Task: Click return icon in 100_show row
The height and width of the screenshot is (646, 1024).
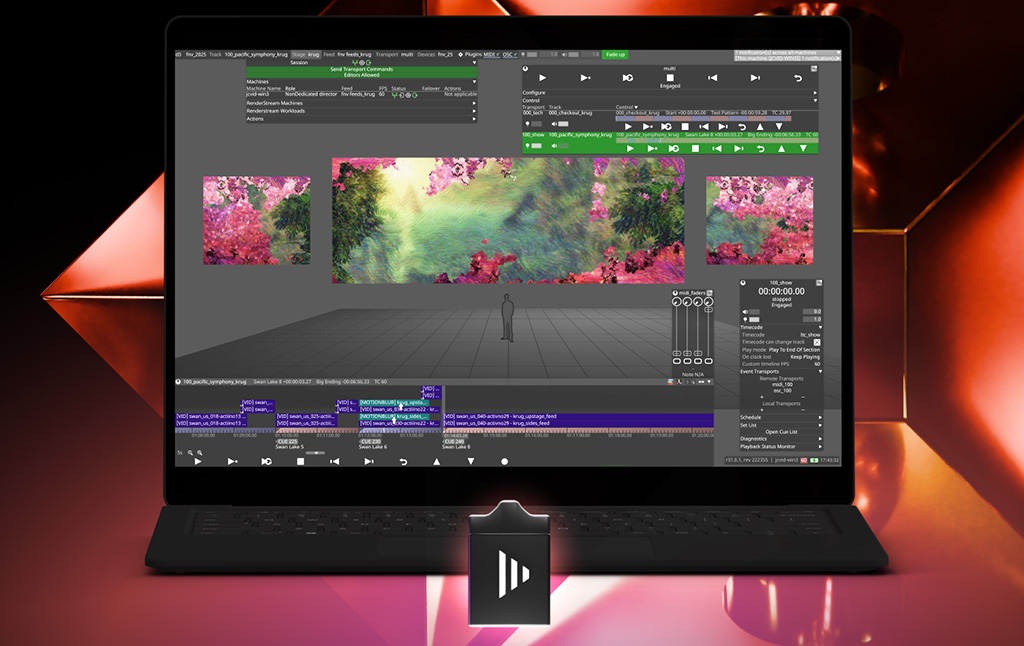Action: pyautogui.click(x=760, y=148)
